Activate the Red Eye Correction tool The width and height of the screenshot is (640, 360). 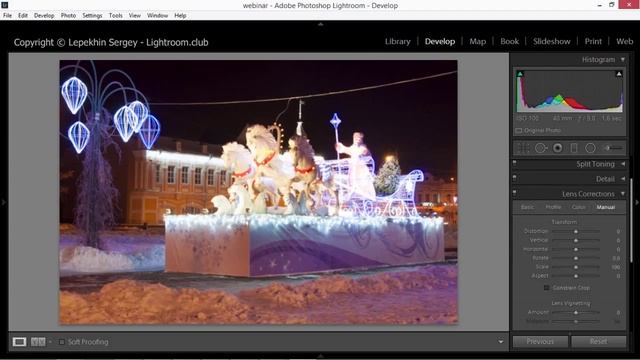(x=557, y=148)
